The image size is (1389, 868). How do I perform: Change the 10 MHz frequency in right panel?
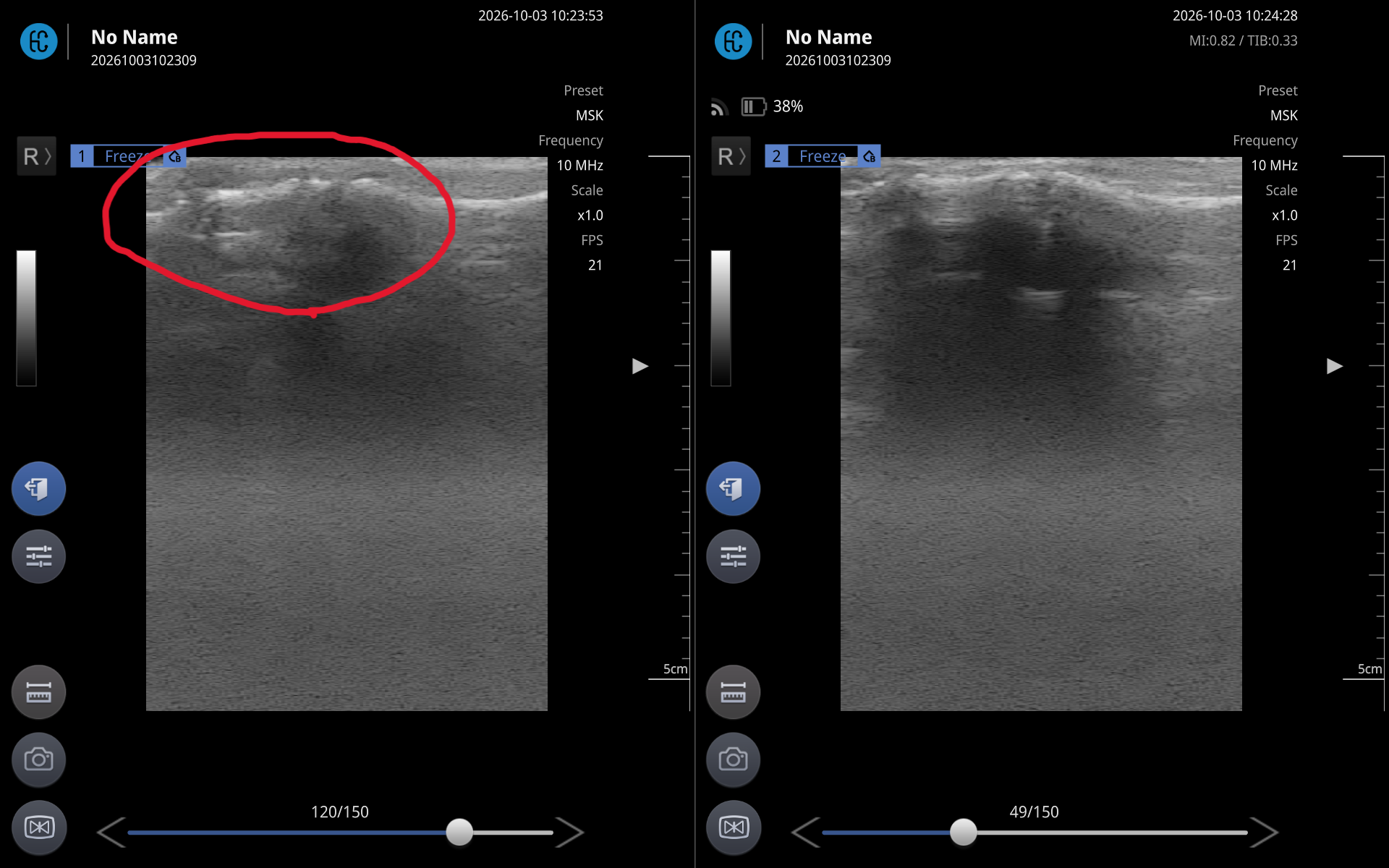(1274, 166)
